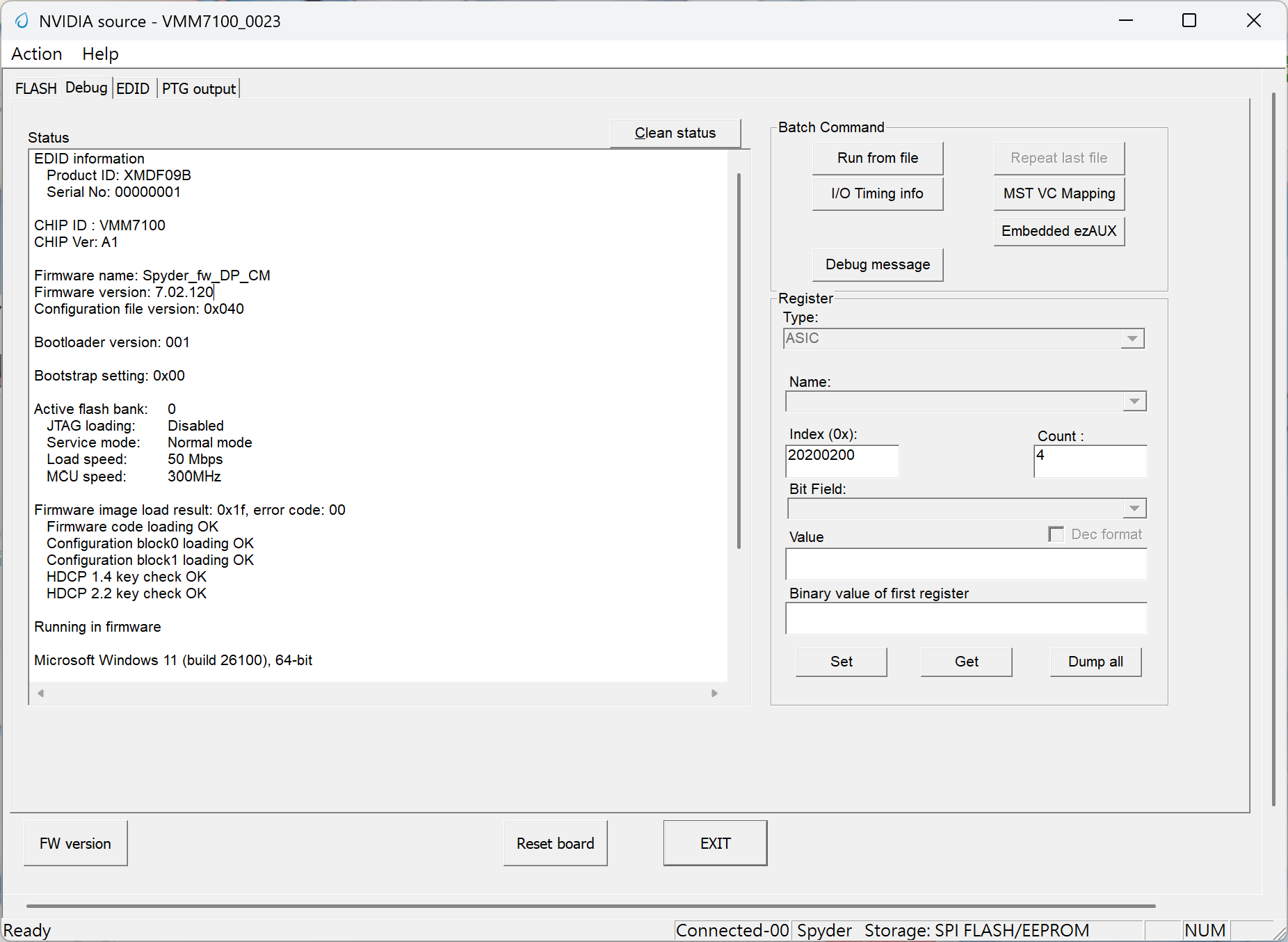This screenshot has width=1288, height=942.
Task: Expand the Bit Field dropdown
Action: pyautogui.click(x=1134, y=509)
